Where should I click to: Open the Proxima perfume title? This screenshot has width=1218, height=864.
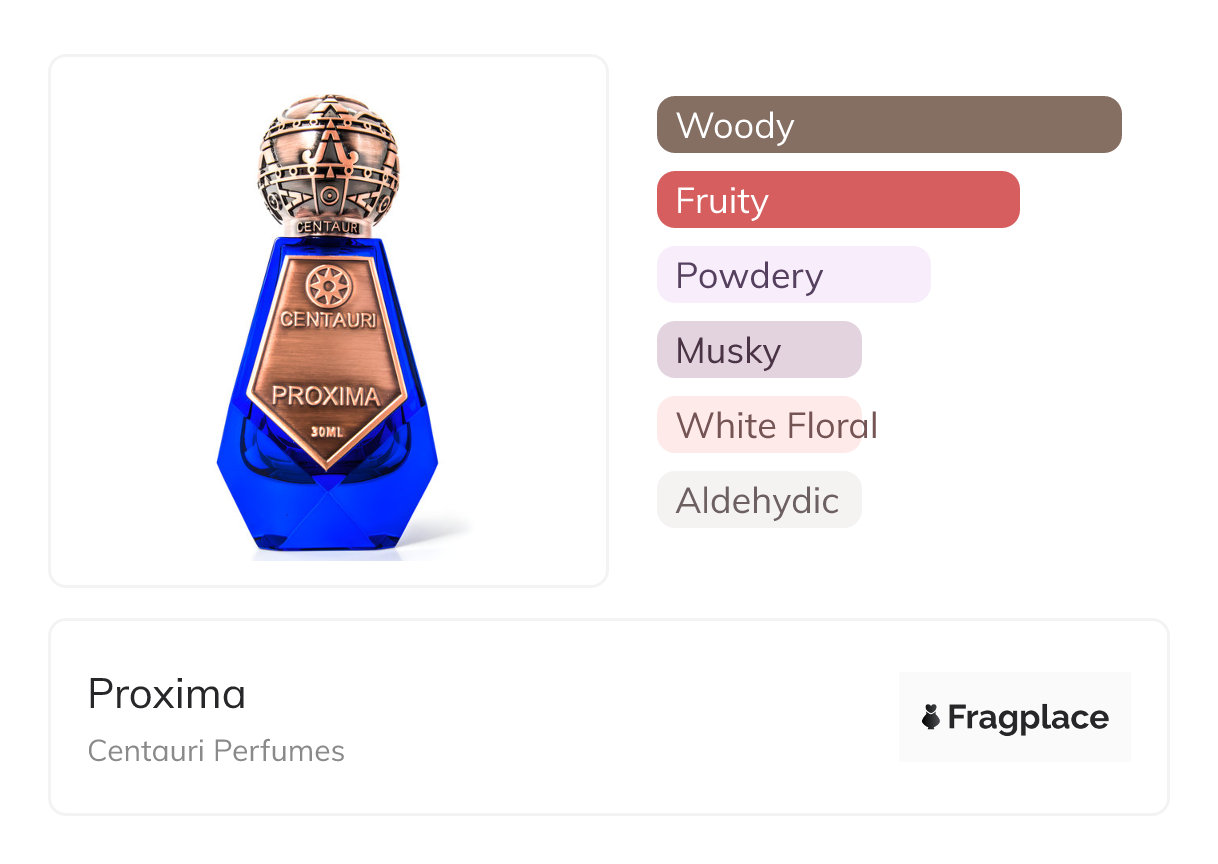167,694
